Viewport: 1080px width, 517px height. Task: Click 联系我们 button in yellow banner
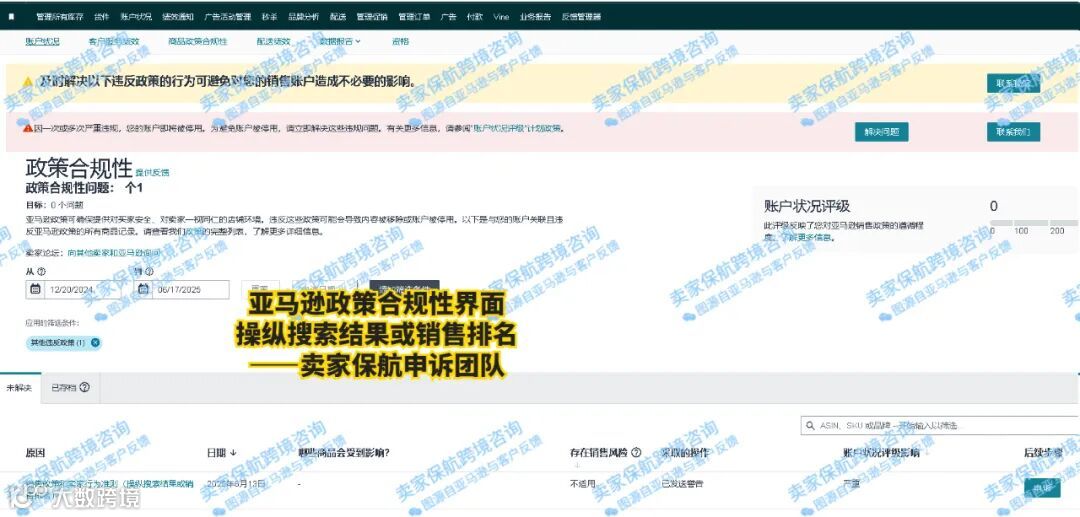pyautogui.click(x=1013, y=83)
